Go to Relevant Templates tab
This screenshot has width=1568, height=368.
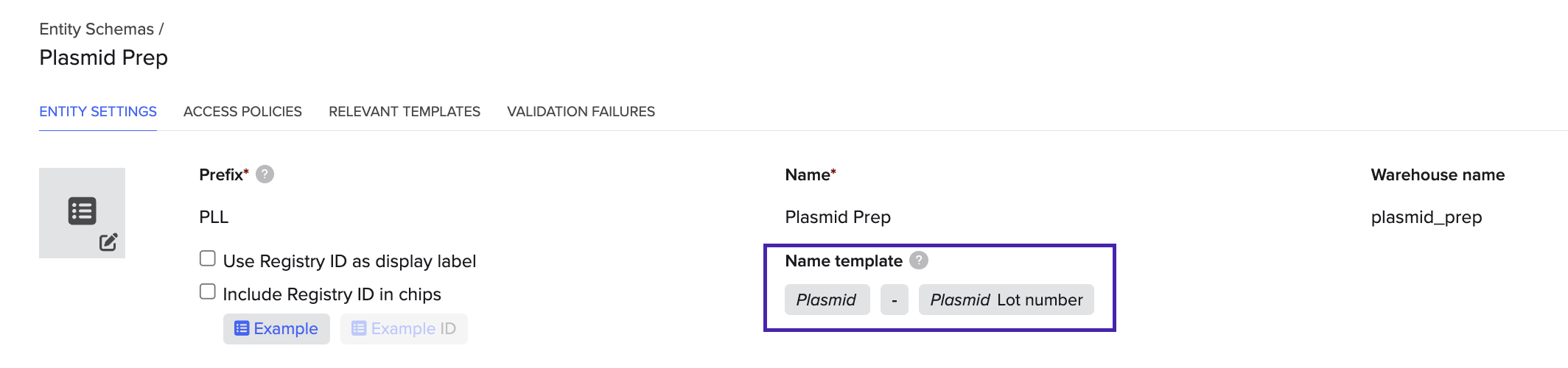click(405, 112)
